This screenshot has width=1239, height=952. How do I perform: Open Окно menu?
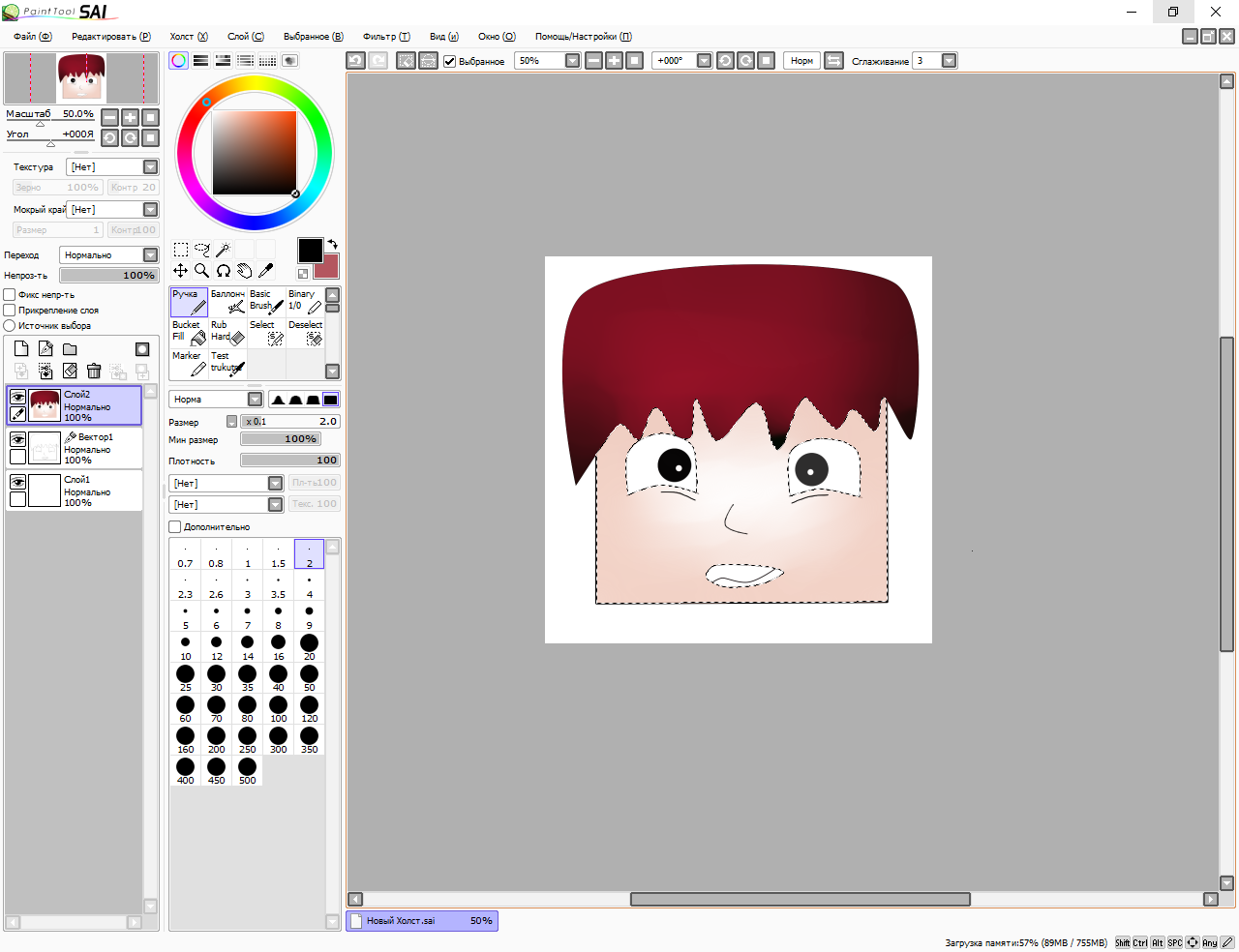click(x=497, y=37)
